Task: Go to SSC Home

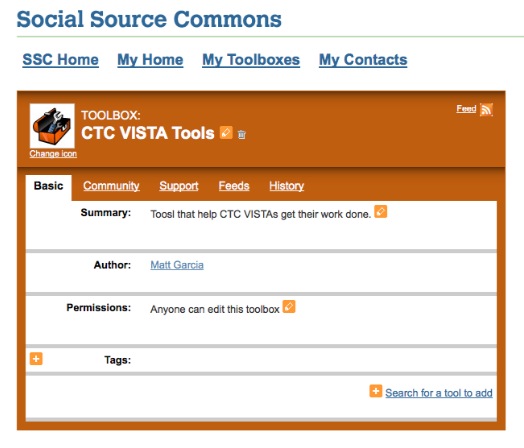Action: click(x=60, y=60)
